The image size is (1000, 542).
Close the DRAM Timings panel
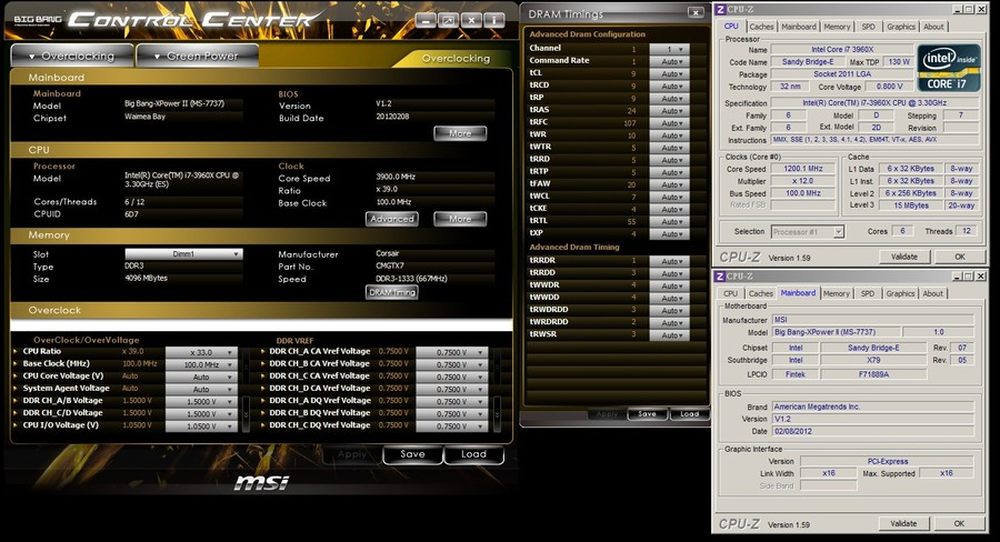coord(695,13)
